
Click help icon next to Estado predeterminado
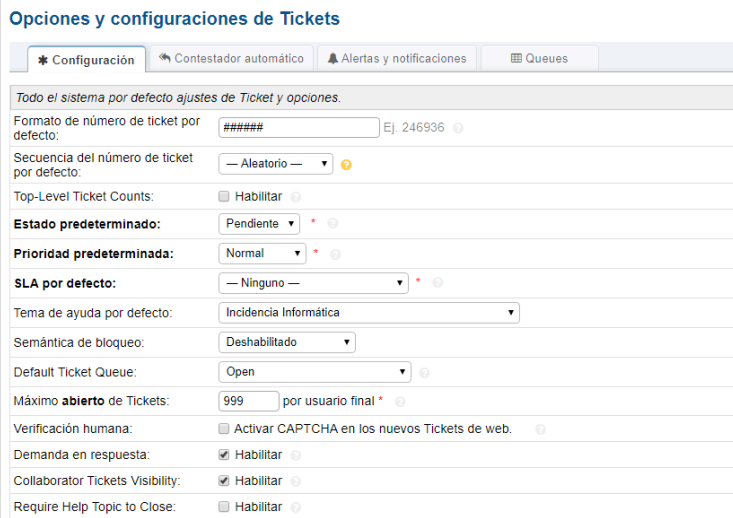(x=333, y=224)
